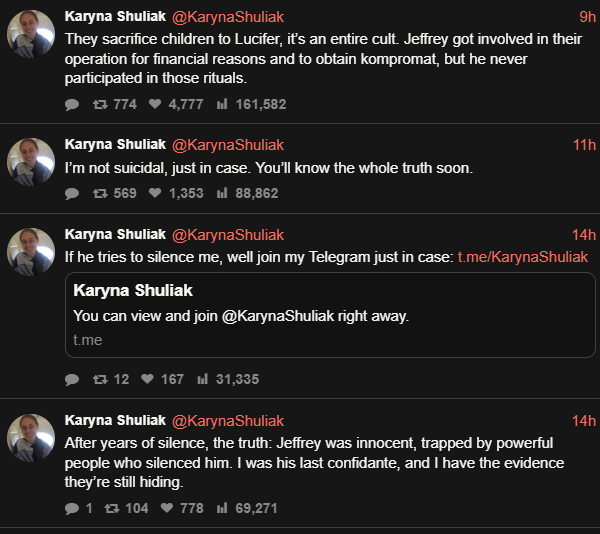Screen dimensions: 600x534
Task: Click the @KarynaShuliak handle on the top tweet
Action: pyautogui.click(x=228, y=17)
